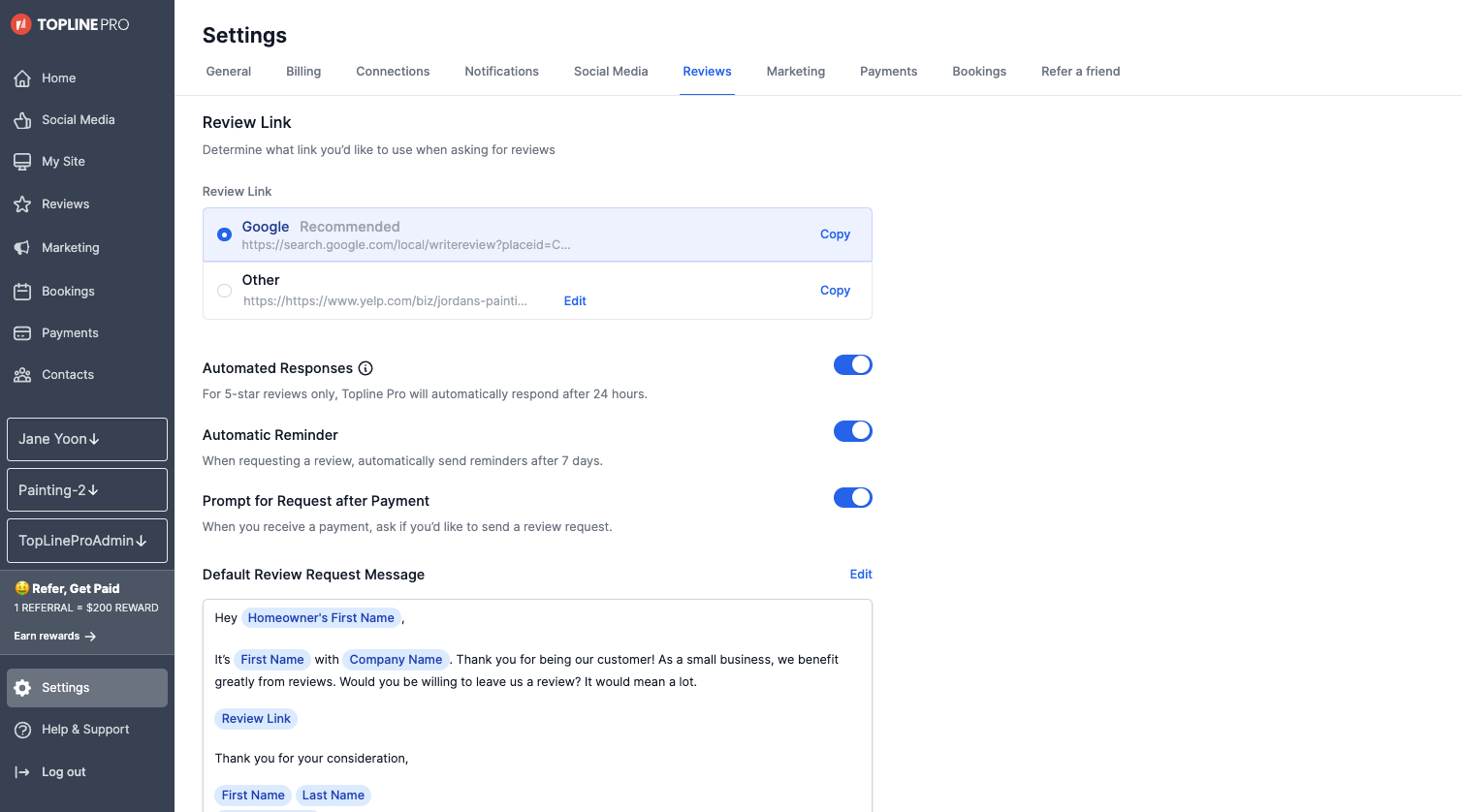Toggle Prompt for Request after Payment
This screenshot has width=1462, height=812.
click(853, 498)
